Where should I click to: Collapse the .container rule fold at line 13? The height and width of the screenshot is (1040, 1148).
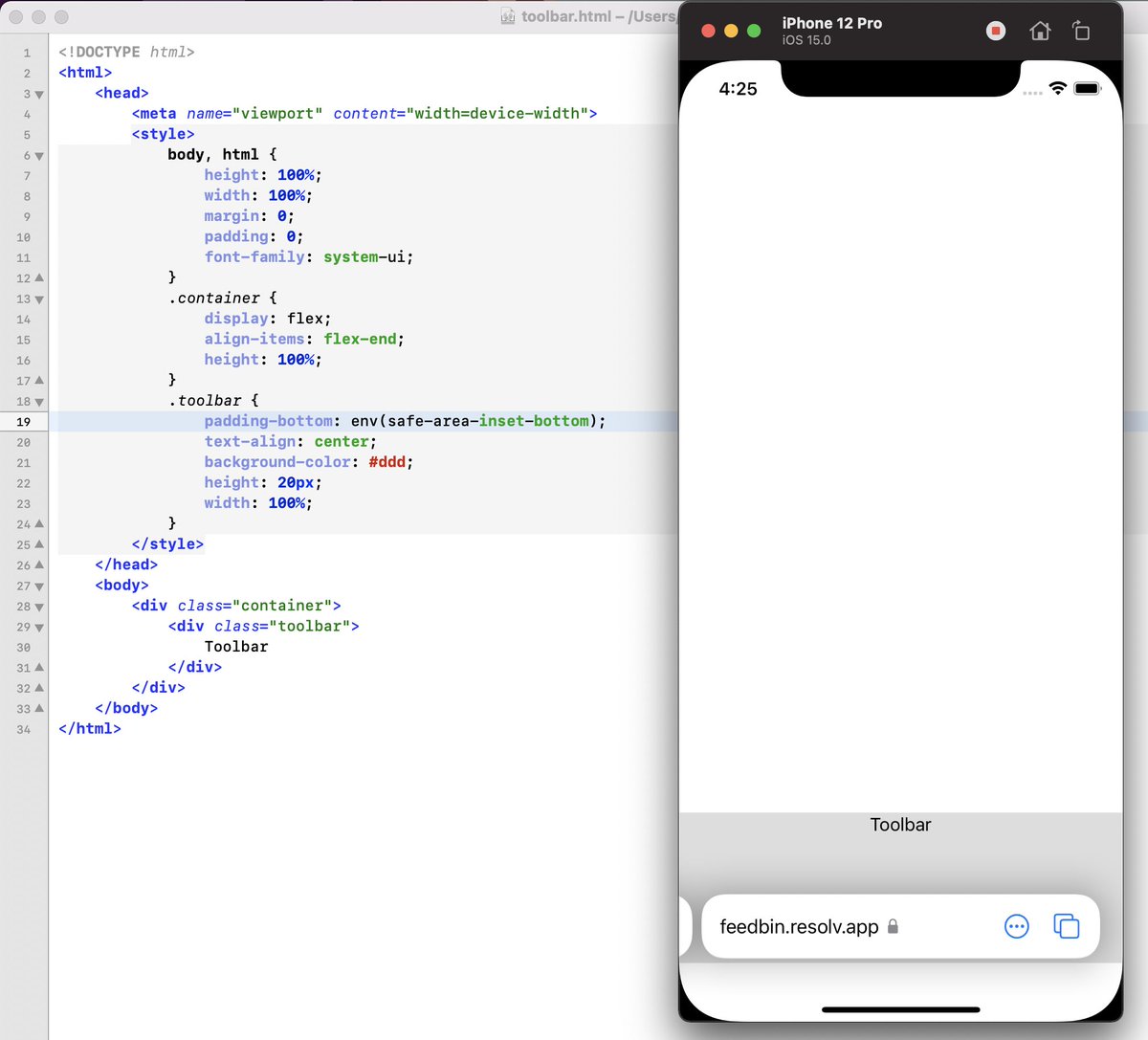39,299
